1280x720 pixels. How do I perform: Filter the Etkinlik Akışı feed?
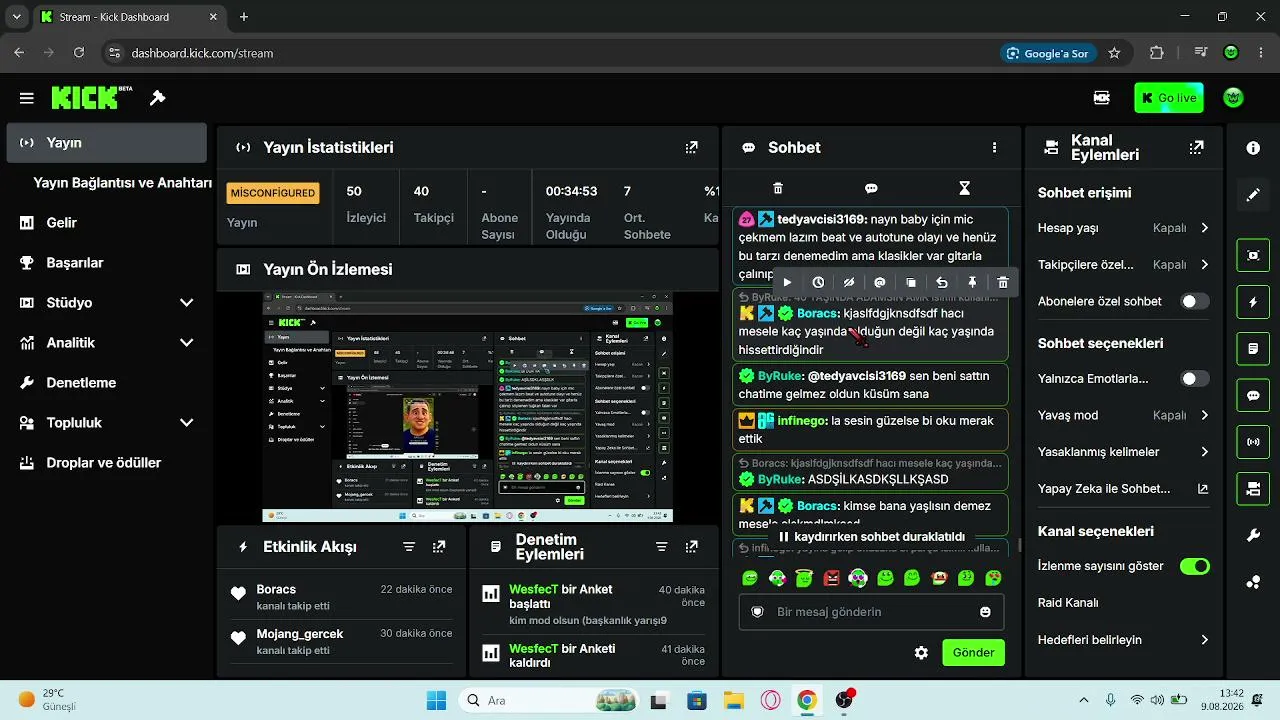point(409,547)
